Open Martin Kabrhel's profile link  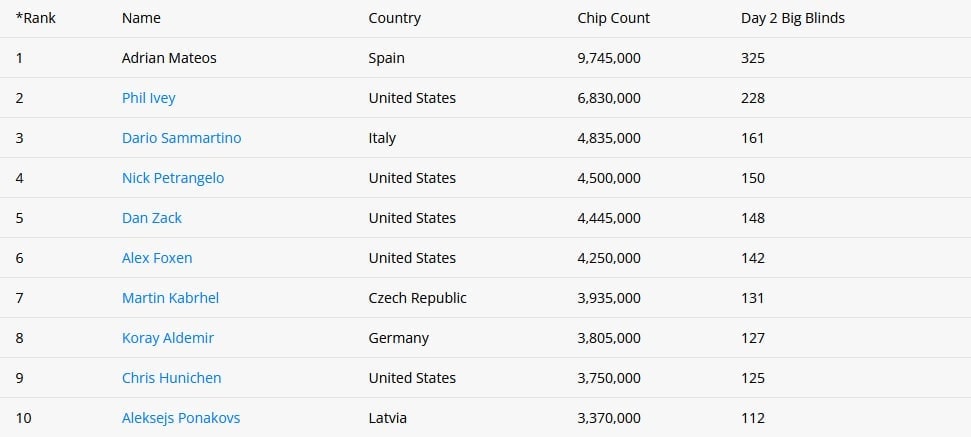point(170,298)
